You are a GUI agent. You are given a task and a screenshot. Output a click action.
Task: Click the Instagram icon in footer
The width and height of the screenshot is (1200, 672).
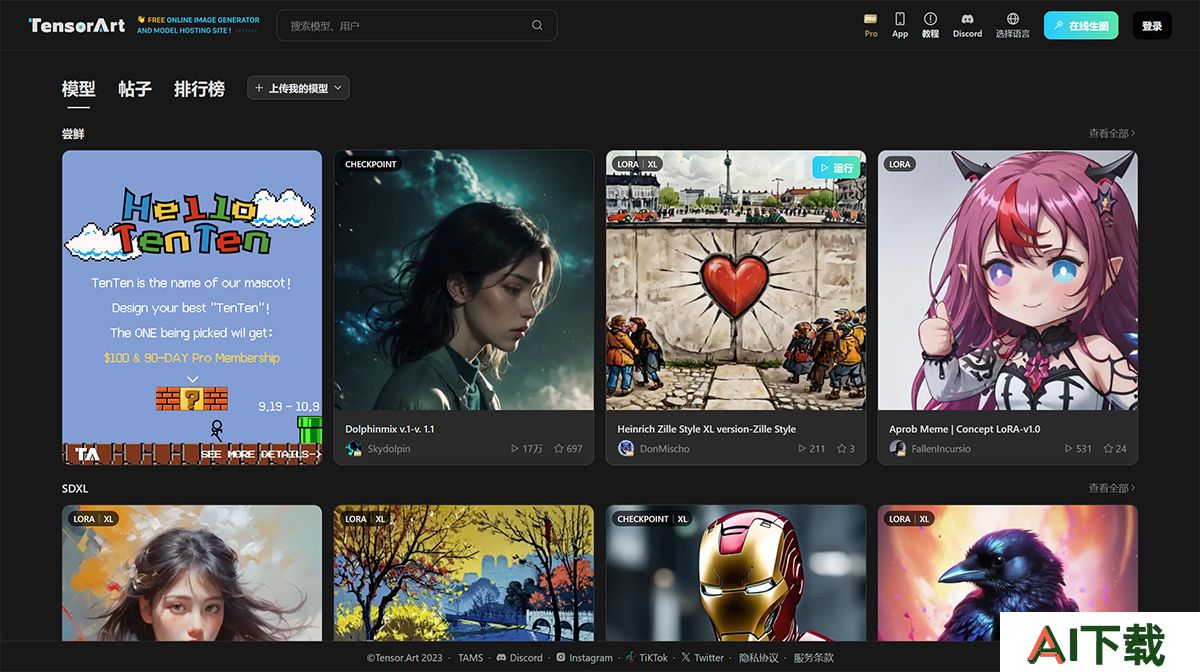561,657
